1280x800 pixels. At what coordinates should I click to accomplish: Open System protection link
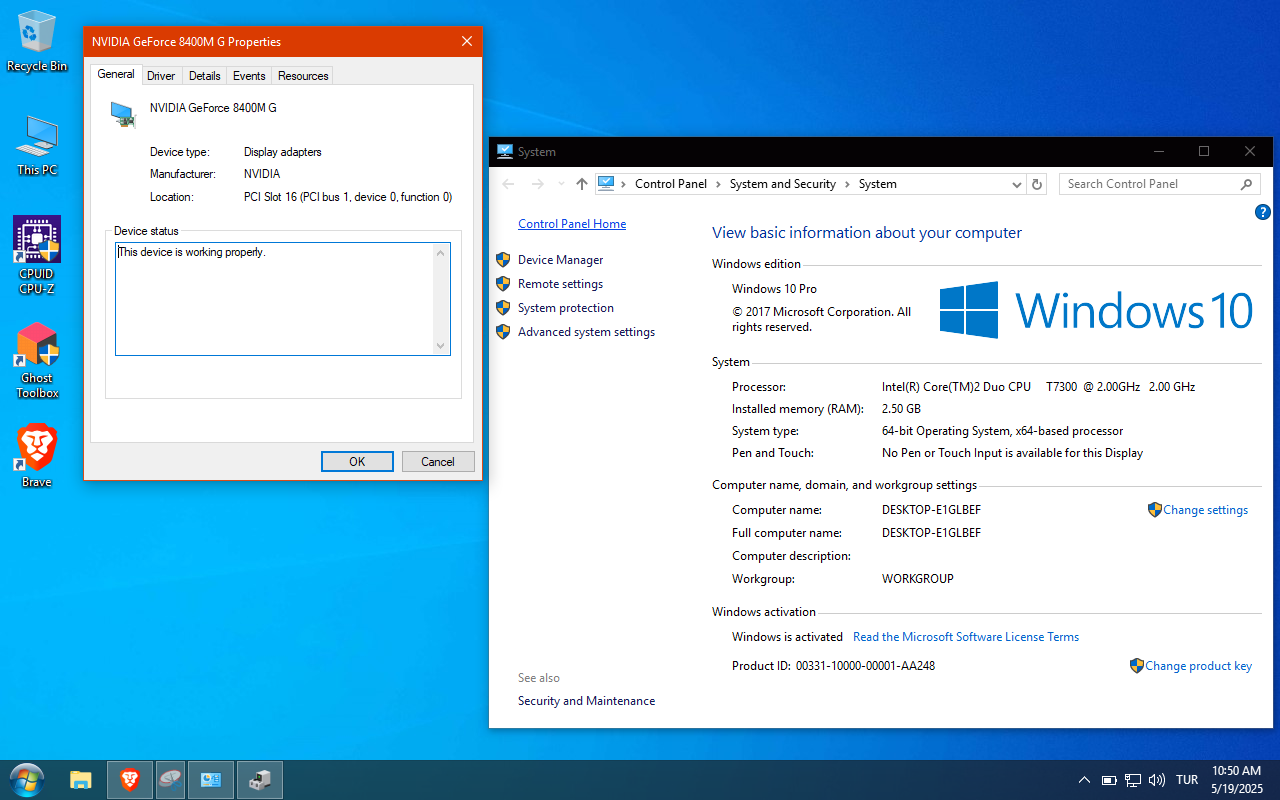(x=566, y=308)
